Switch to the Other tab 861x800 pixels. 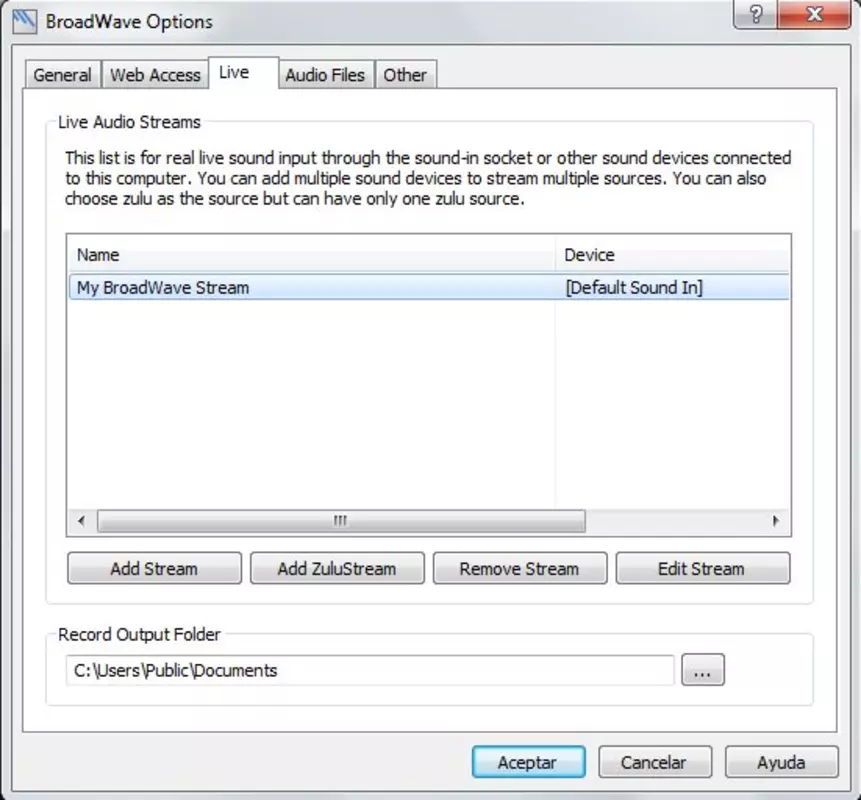click(x=405, y=75)
